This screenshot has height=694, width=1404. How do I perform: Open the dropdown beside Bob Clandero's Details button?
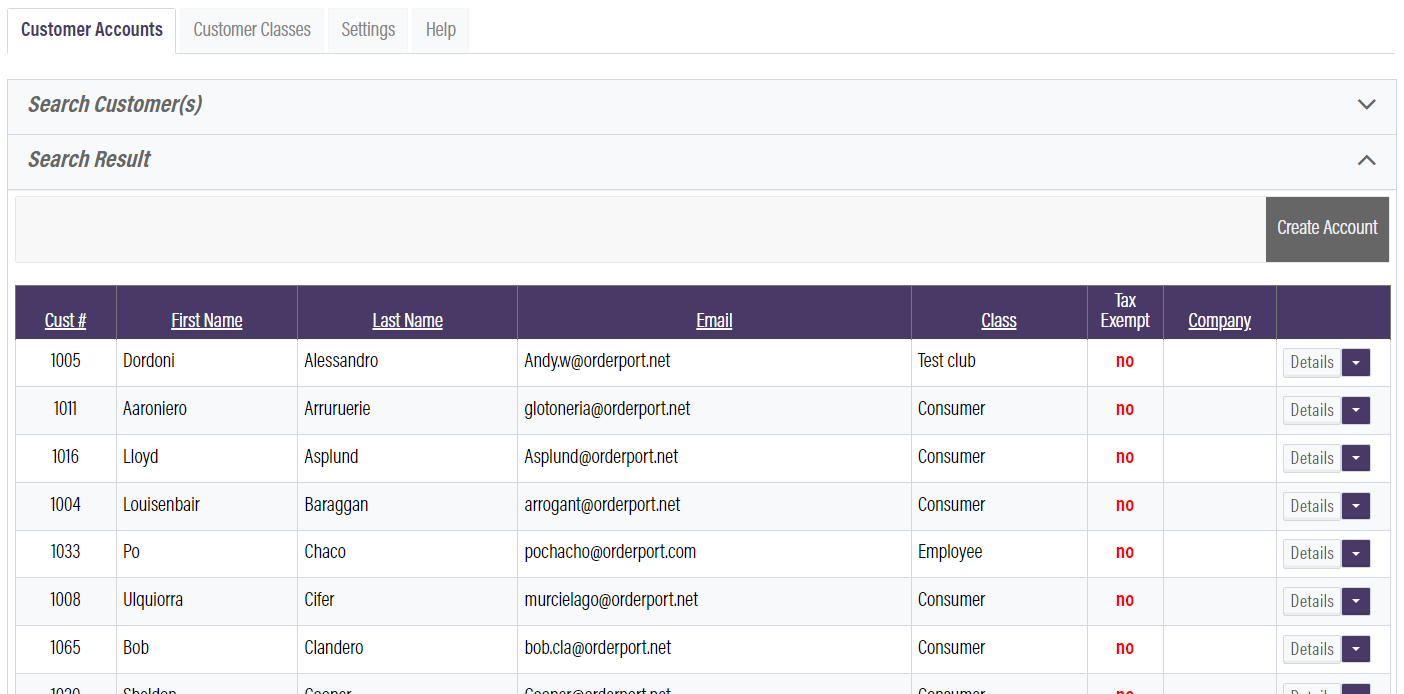pos(1356,648)
